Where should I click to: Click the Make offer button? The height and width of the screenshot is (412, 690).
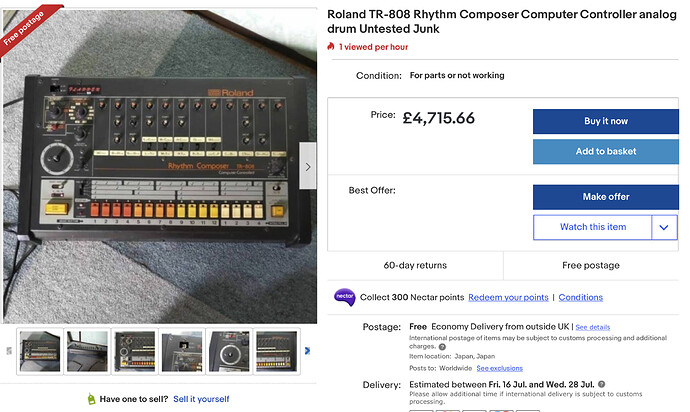click(605, 197)
